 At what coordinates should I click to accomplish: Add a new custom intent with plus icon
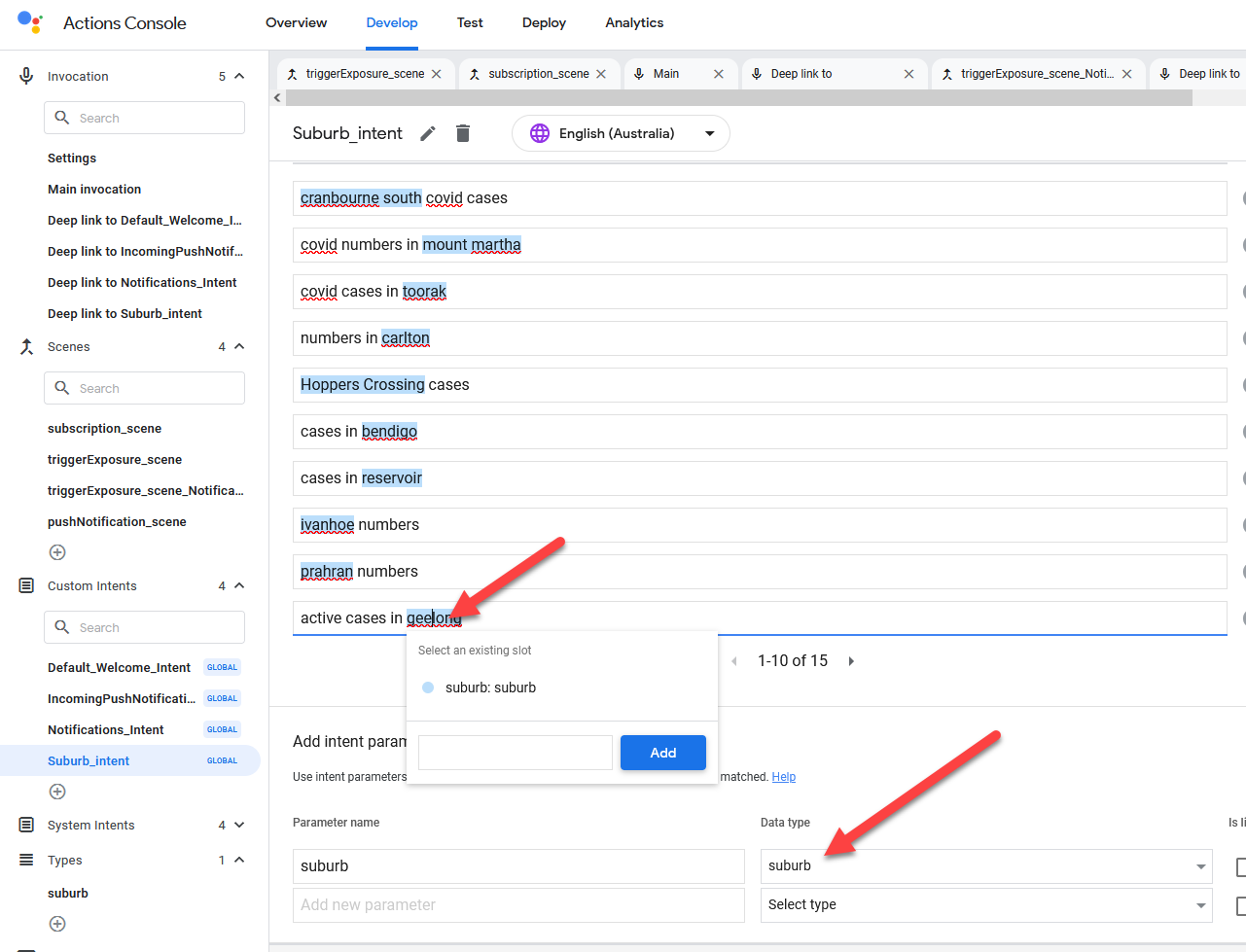57,792
